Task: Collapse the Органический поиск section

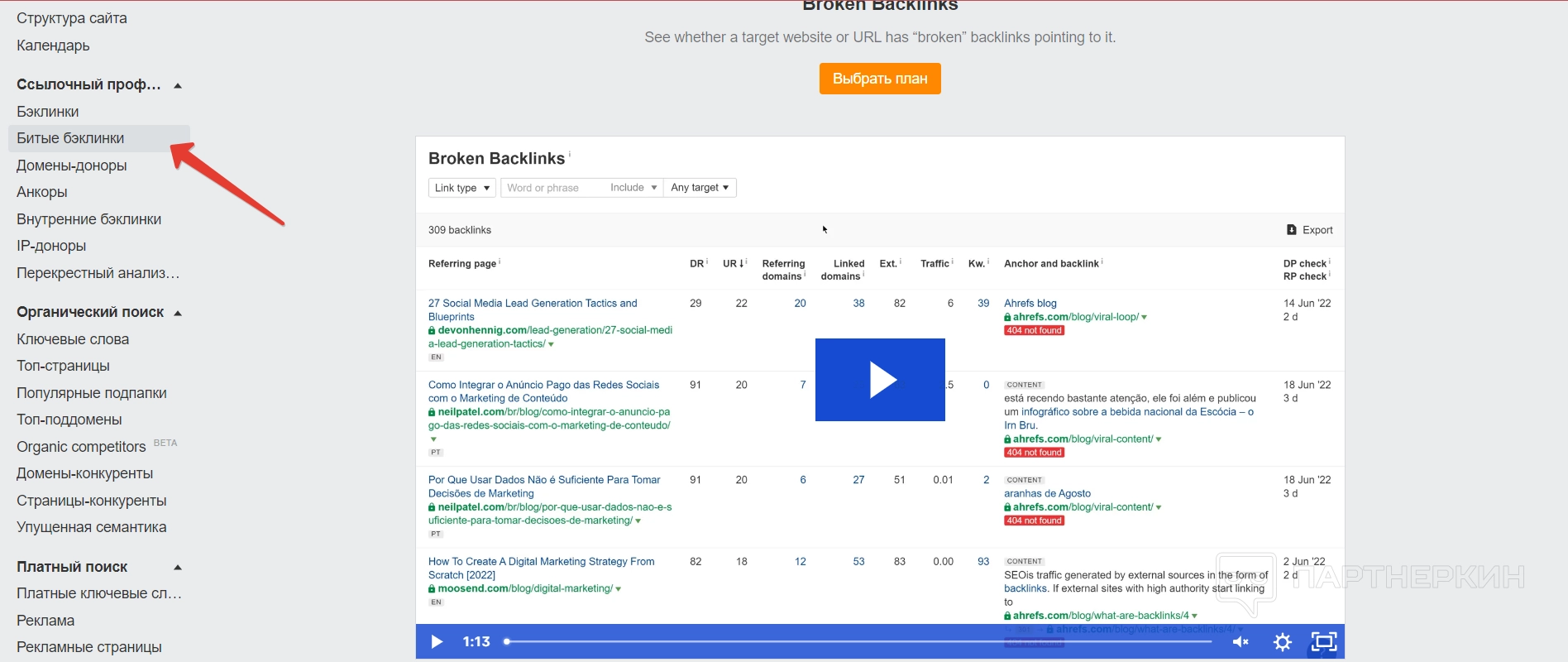Action: (x=178, y=313)
